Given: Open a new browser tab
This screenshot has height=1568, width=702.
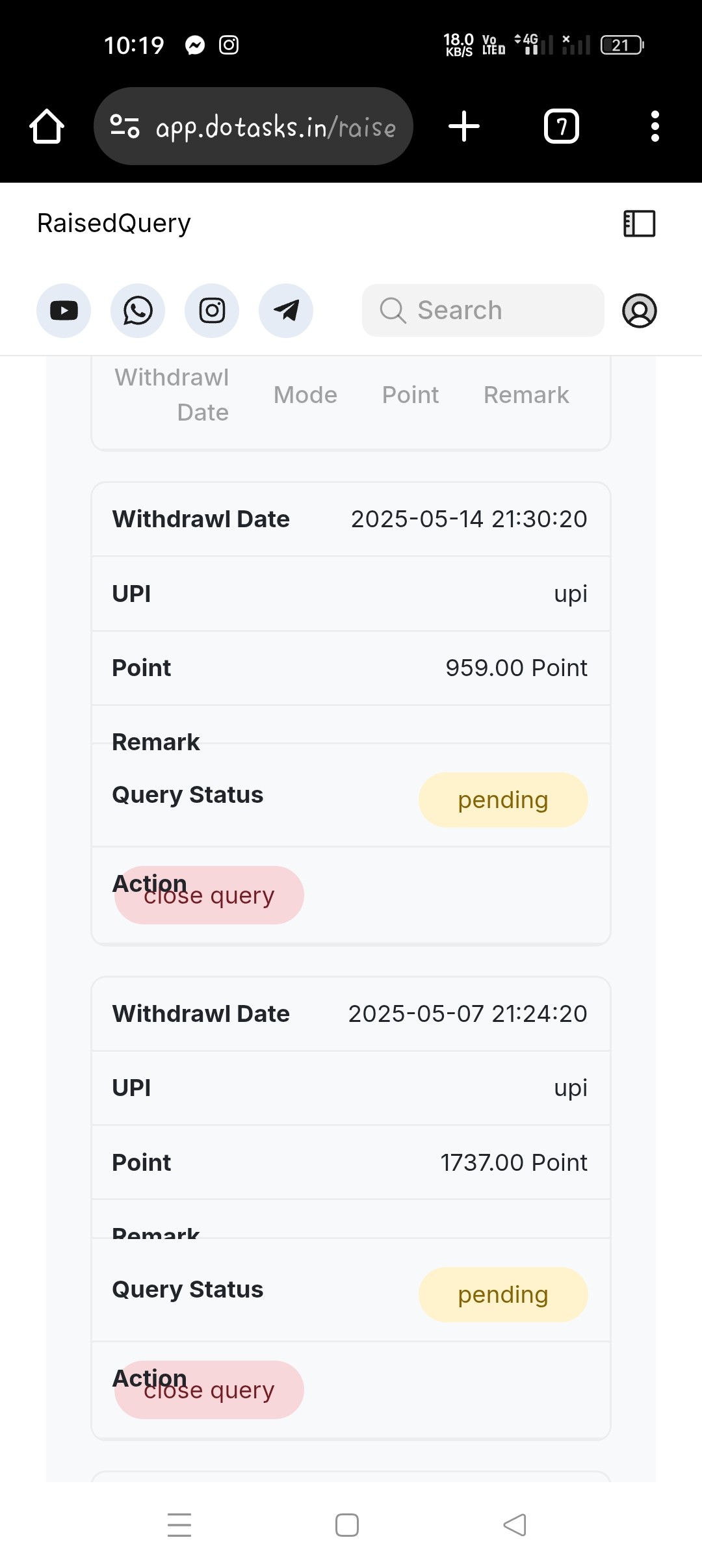Looking at the screenshot, I should pos(464,126).
